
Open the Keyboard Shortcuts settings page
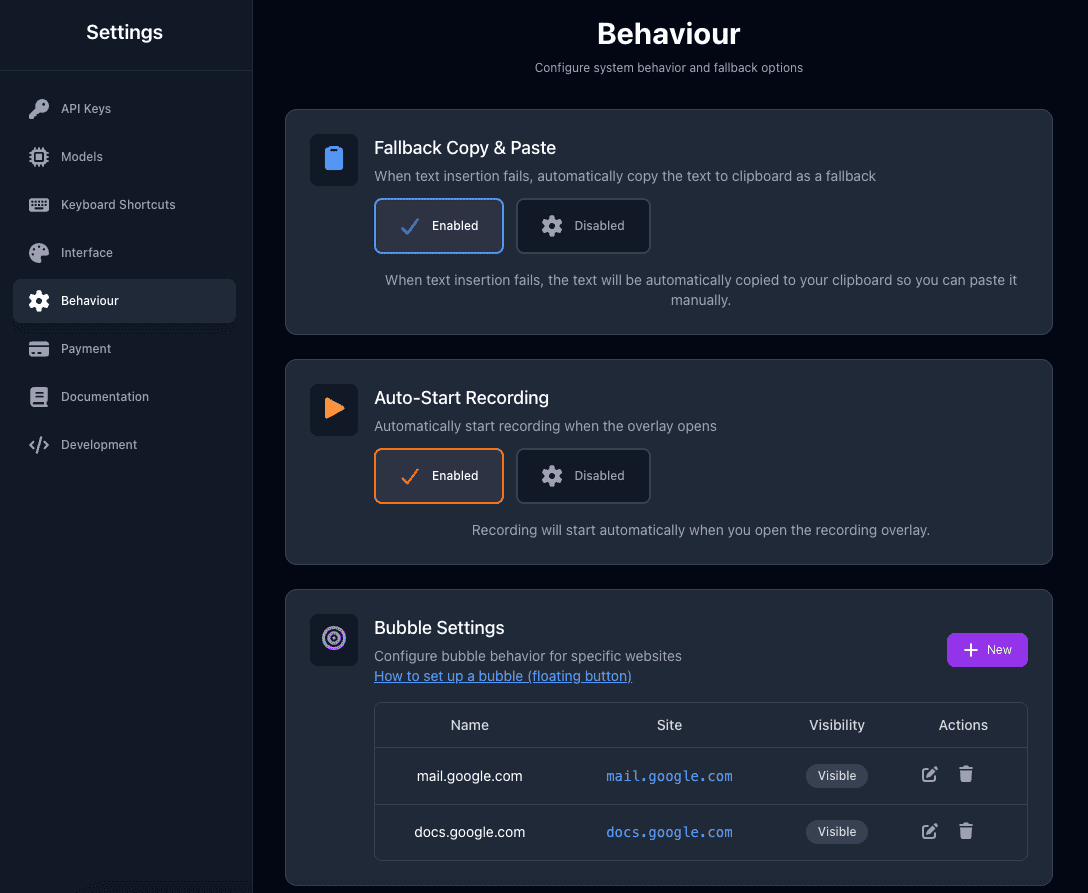pos(118,205)
